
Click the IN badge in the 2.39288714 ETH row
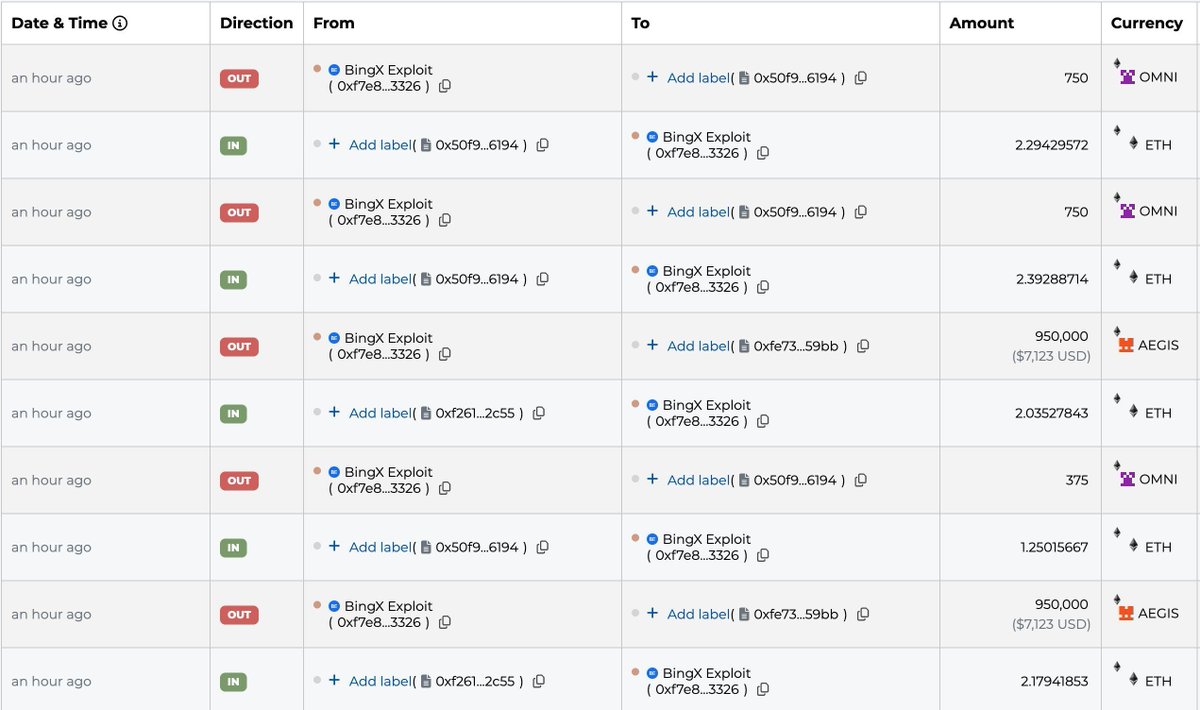[233, 279]
